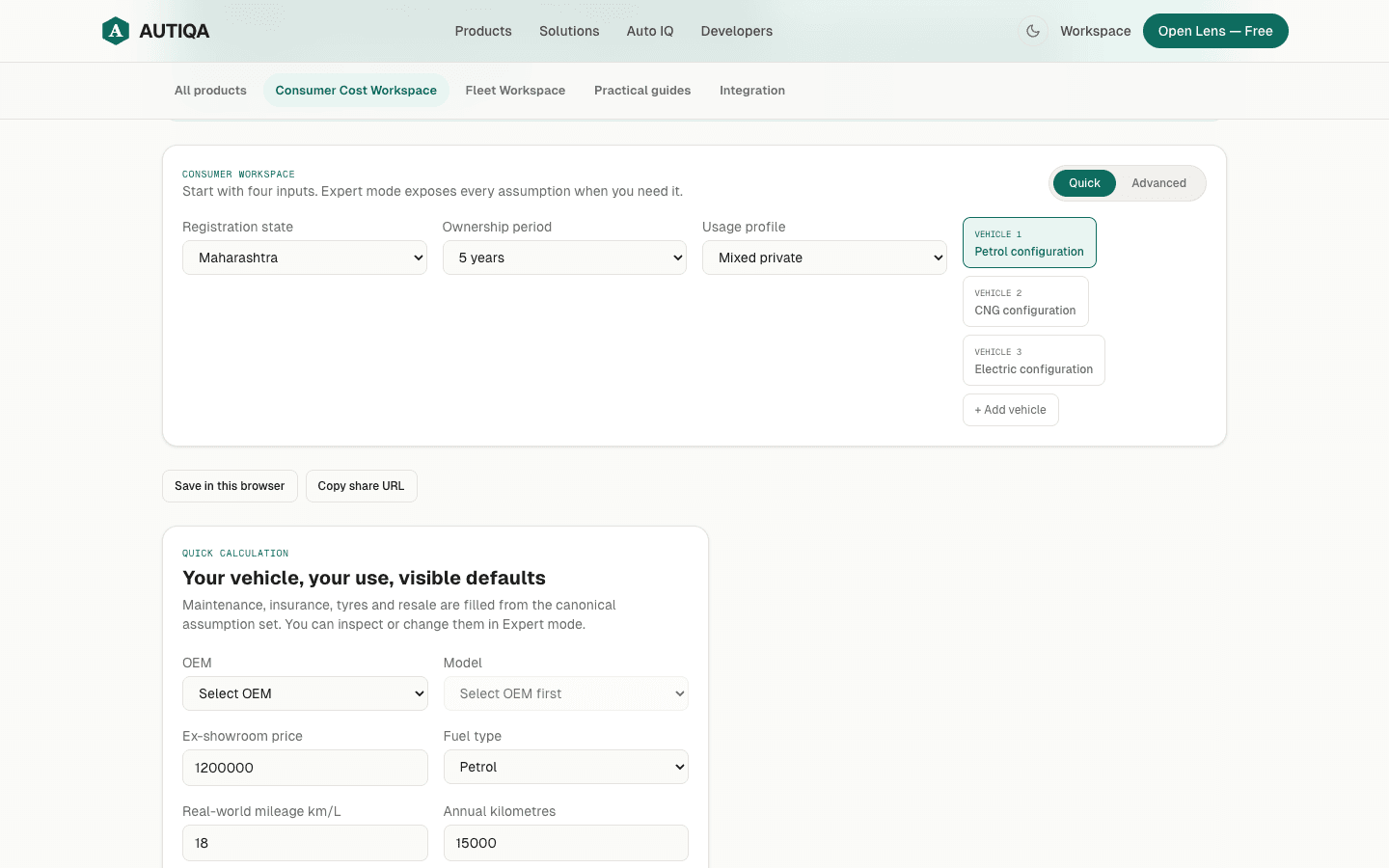Select Consumer Cost Workspace tab
Image resolution: width=1389 pixels, height=868 pixels.
coord(356,91)
